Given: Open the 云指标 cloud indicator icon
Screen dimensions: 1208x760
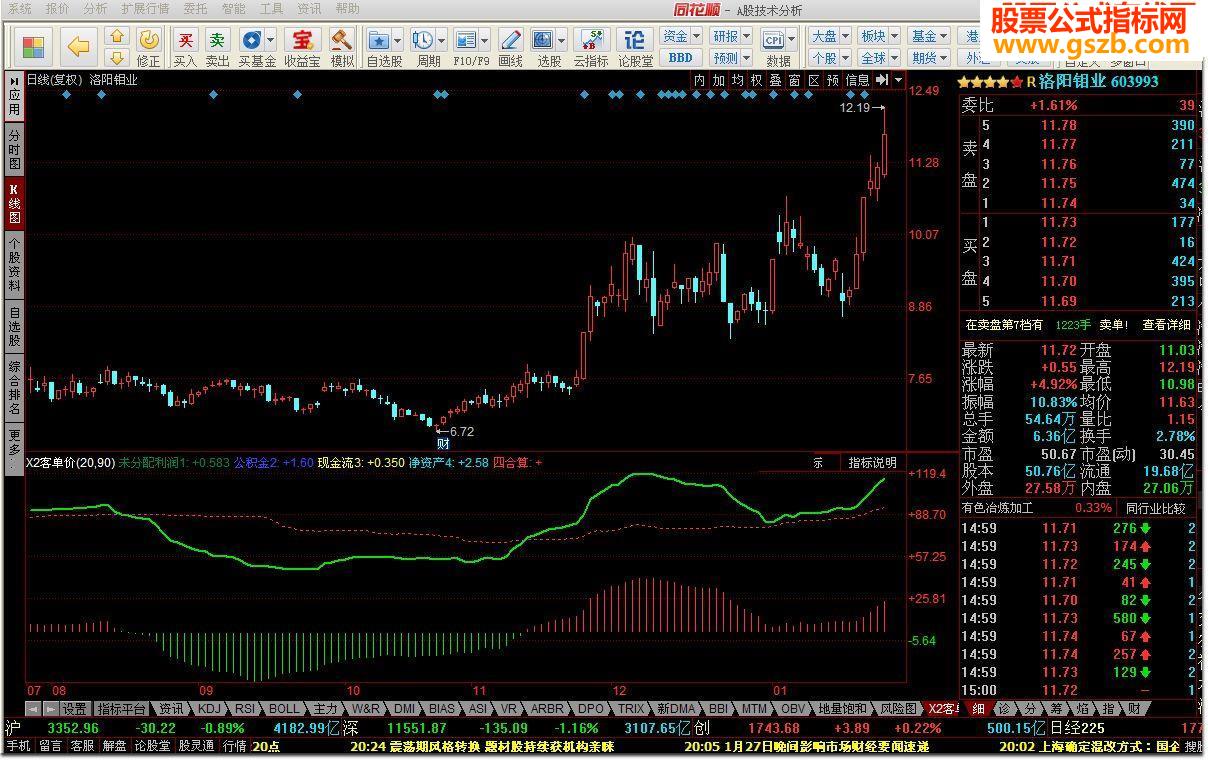Looking at the screenshot, I should coord(591,39).
